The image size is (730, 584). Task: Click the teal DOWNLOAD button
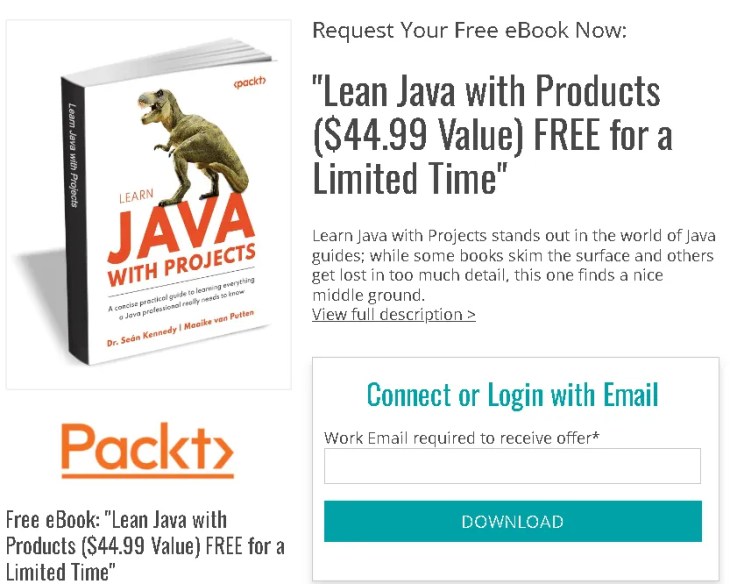[513, 521]
